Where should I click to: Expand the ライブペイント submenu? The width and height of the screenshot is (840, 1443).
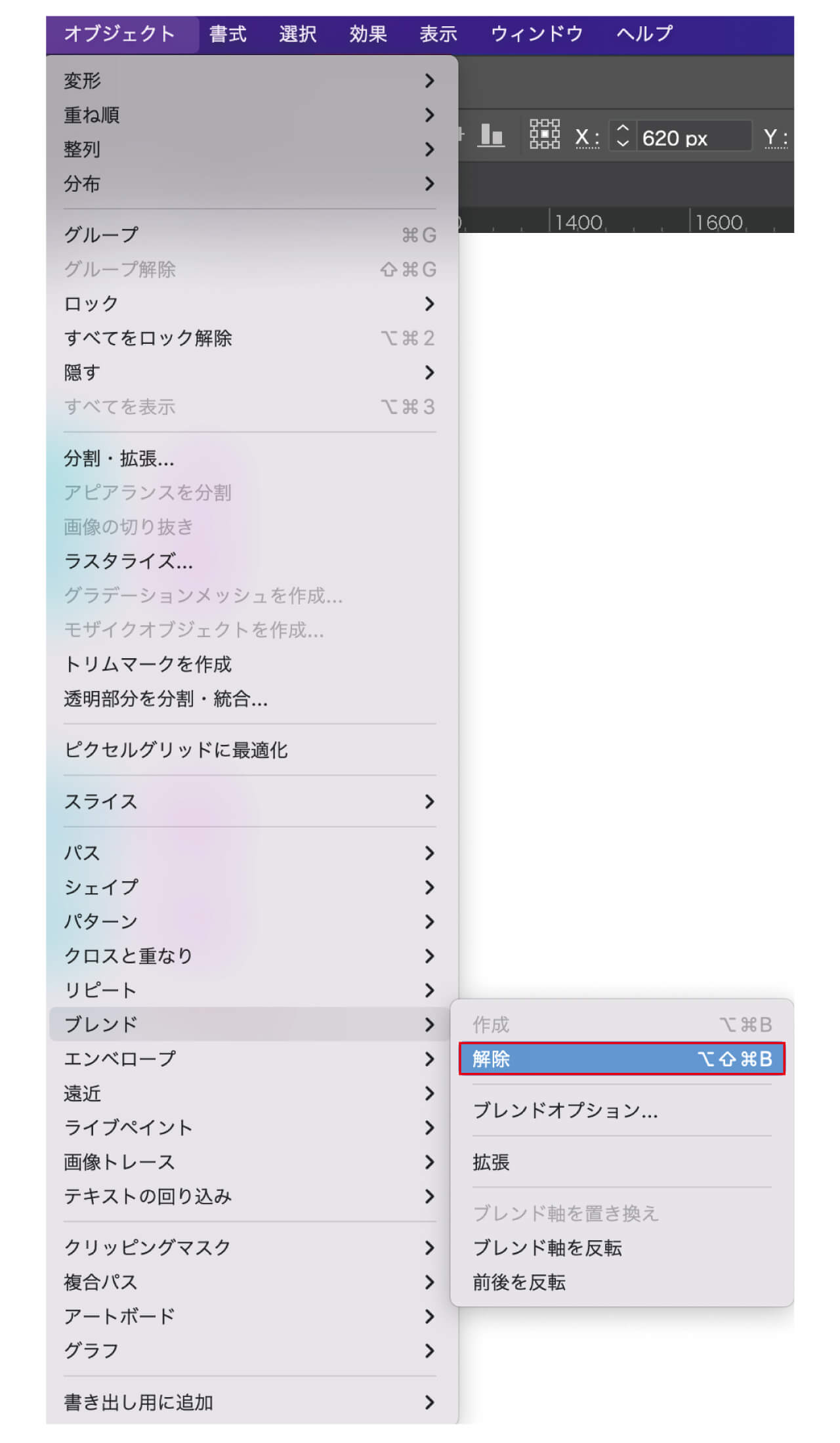click(249, 1127)
